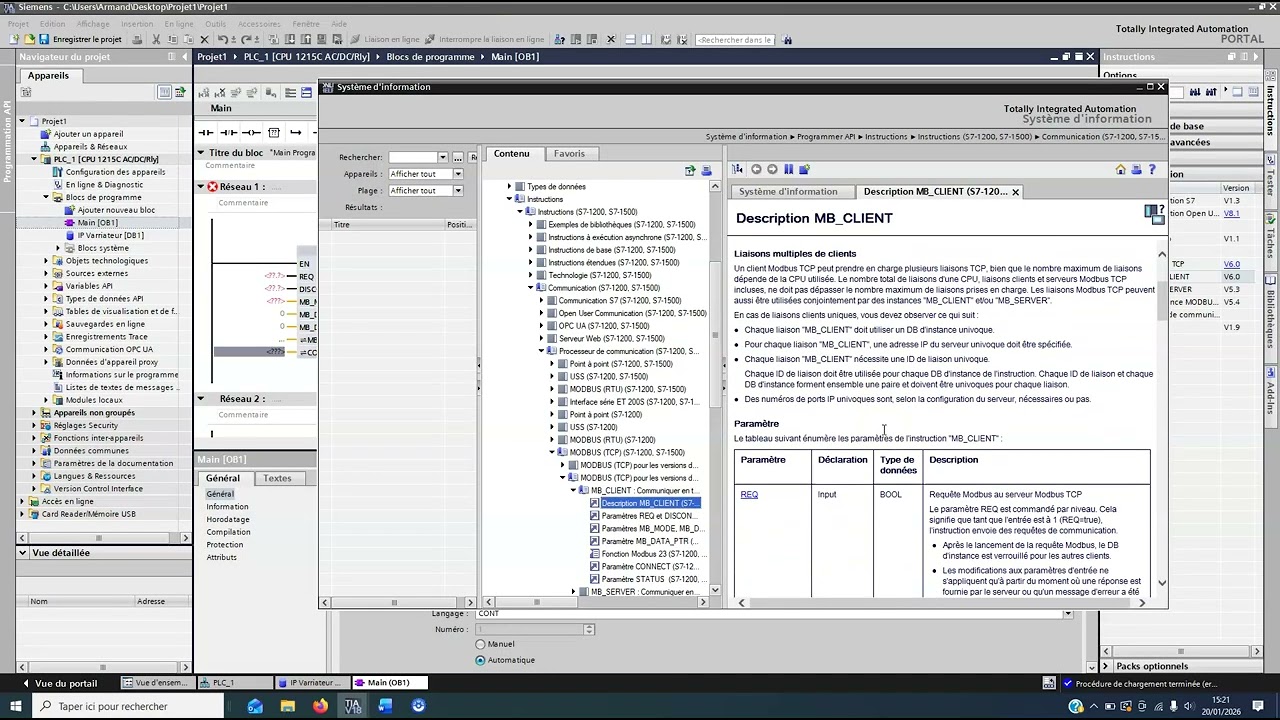This screenshot has height=720, width=1280.
Task: Click the REQ parameter link
Action: point(749,495)
